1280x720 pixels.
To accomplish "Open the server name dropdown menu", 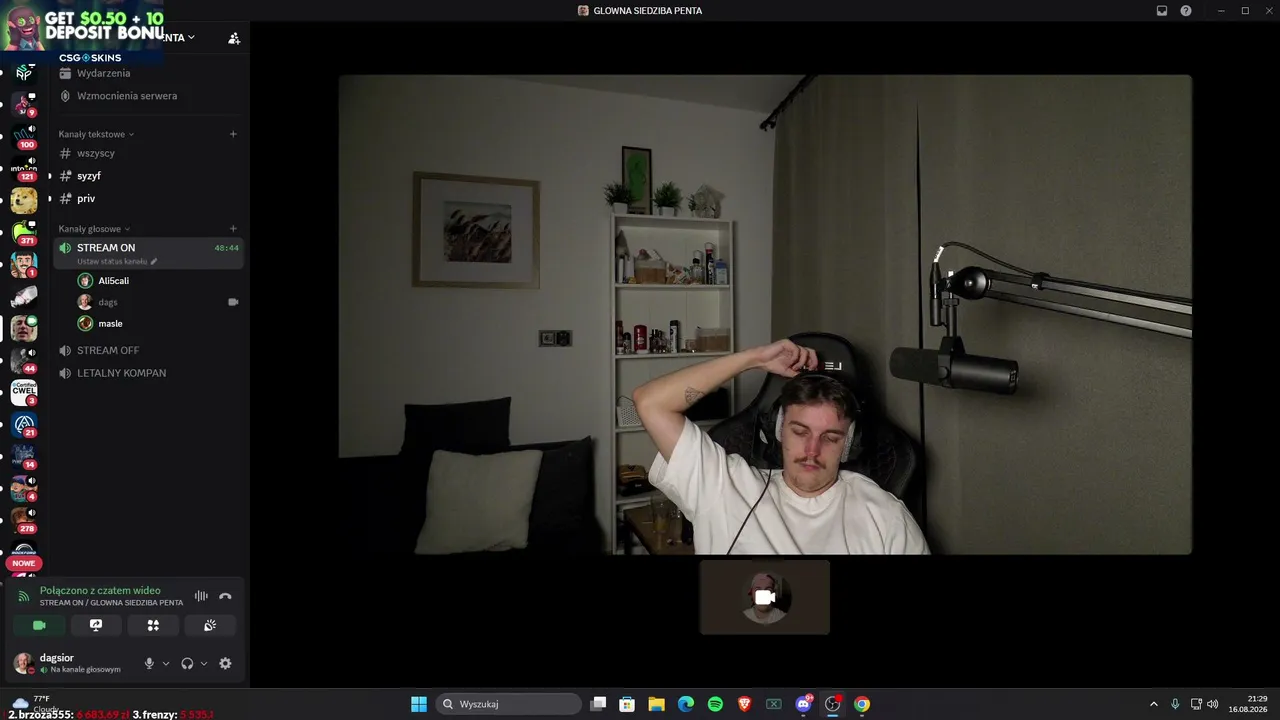I will [178, 38].
